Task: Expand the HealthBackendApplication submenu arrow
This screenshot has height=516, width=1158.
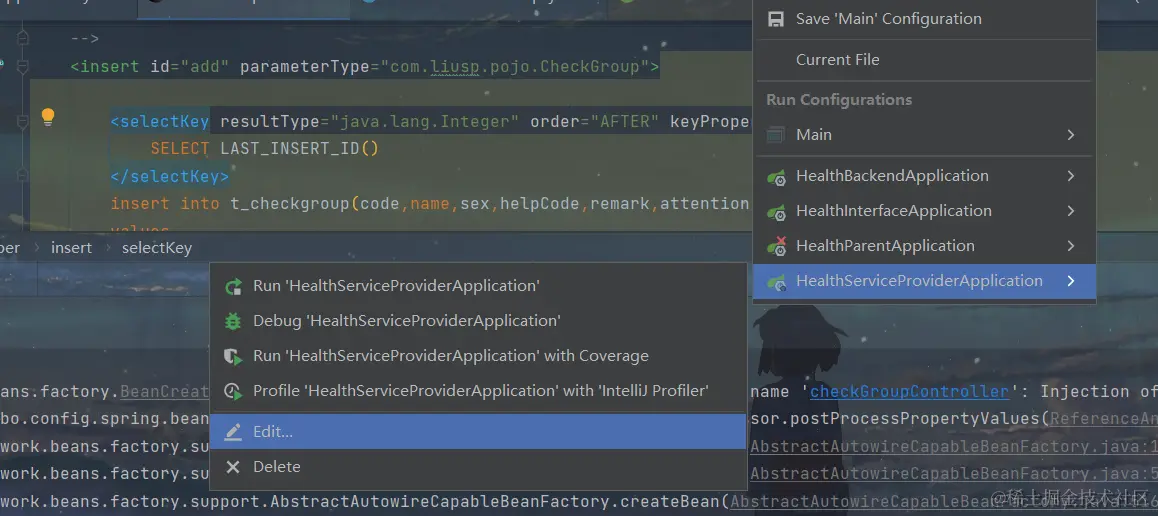Action: (1071, 176)
